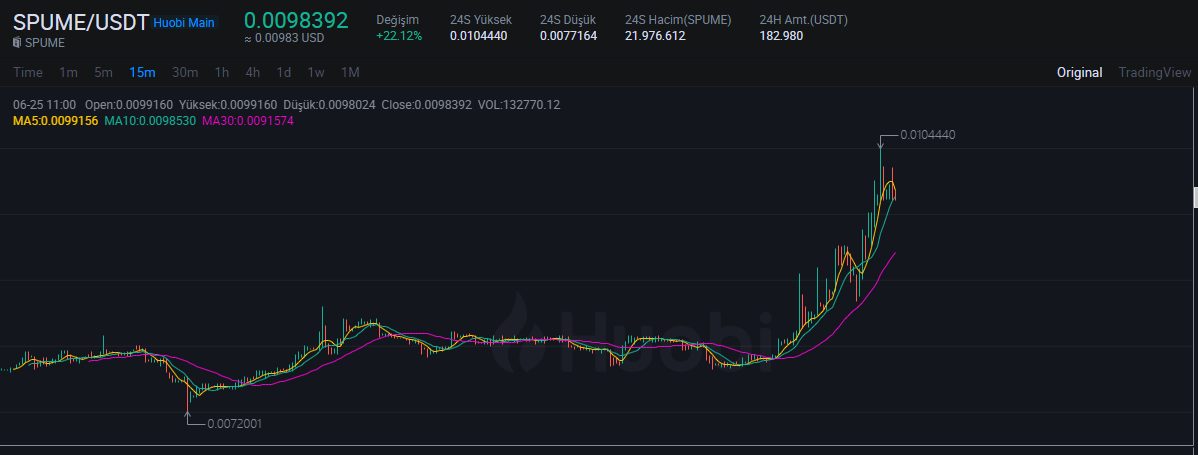Click the 06-25 11:00 candle timestamp
The image size is (1198, 455).
[x=44, y=105]
